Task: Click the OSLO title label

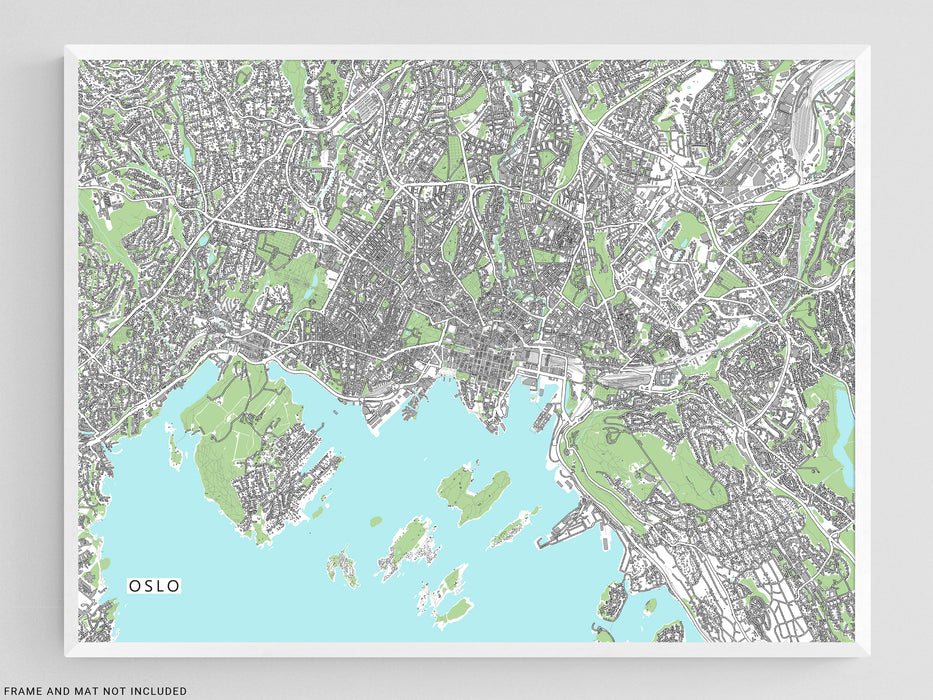Action: tap(155, 585)
